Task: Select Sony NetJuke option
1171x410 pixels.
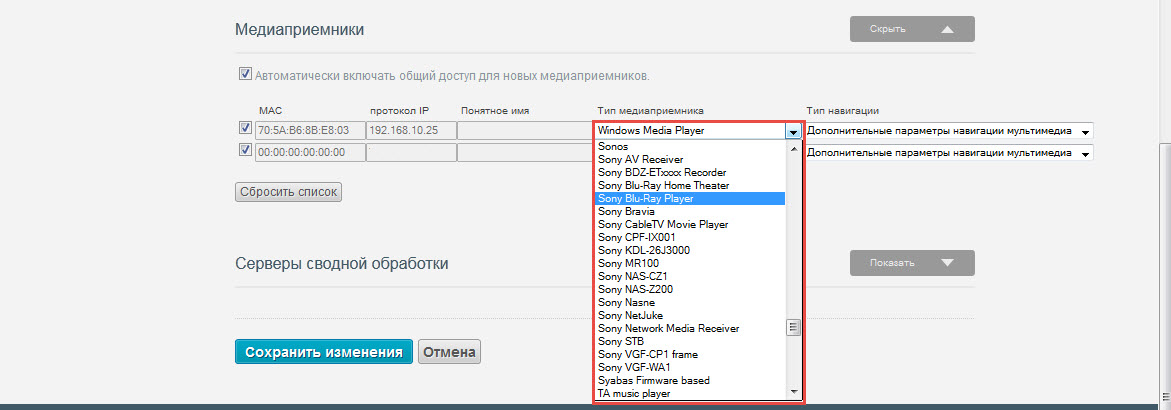Action: click(x=690, y=315)
